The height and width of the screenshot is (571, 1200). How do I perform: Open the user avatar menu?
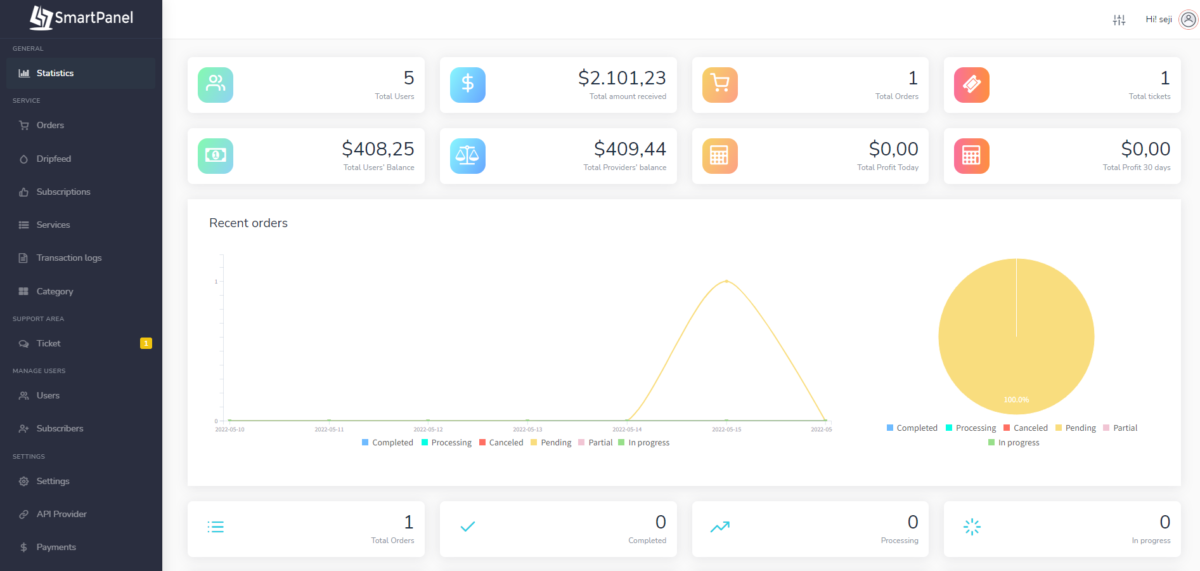pyautogui.click(x=1187, y=20)
